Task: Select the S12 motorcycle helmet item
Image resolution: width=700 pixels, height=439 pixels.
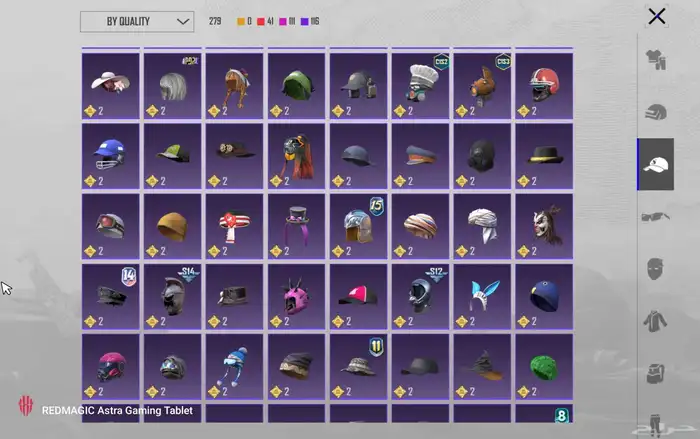Action: 421,296
